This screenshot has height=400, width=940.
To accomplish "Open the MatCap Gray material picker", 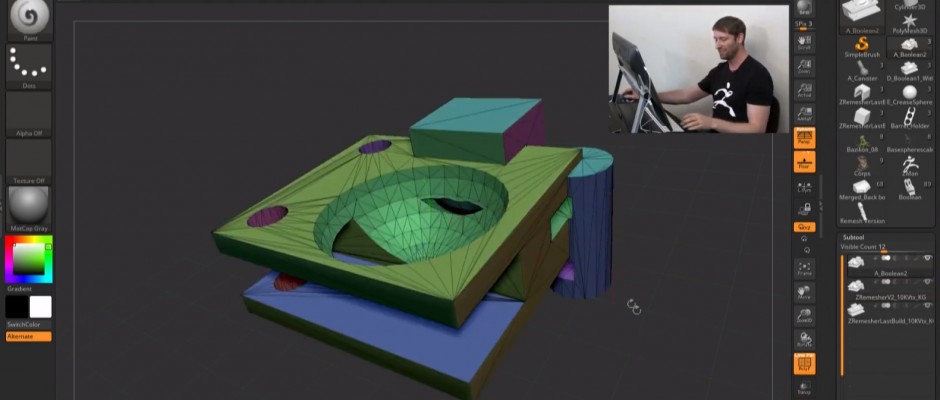I will (x=29, y=208).
